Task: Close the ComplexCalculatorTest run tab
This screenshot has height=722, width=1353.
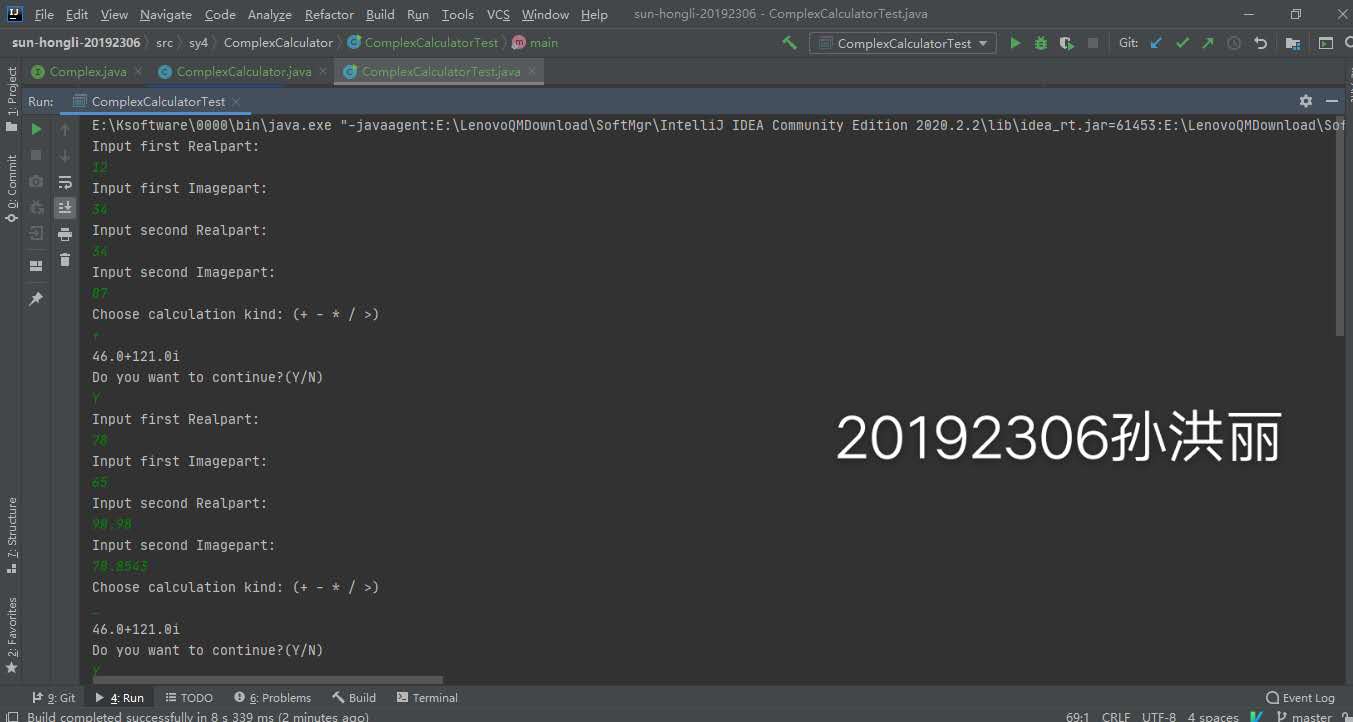Action: pyautogui.click(x=236, y=102)
